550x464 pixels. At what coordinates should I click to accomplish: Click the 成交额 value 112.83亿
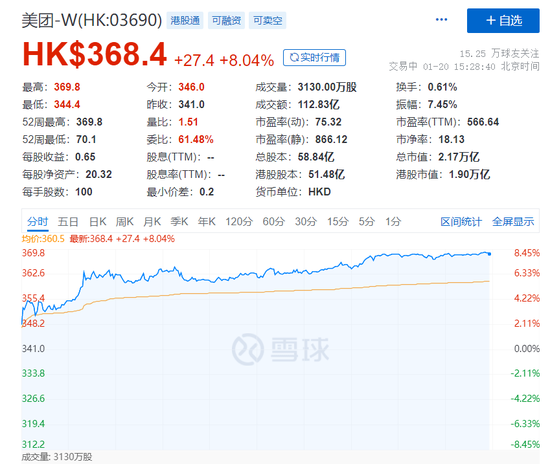pos(318,105)
